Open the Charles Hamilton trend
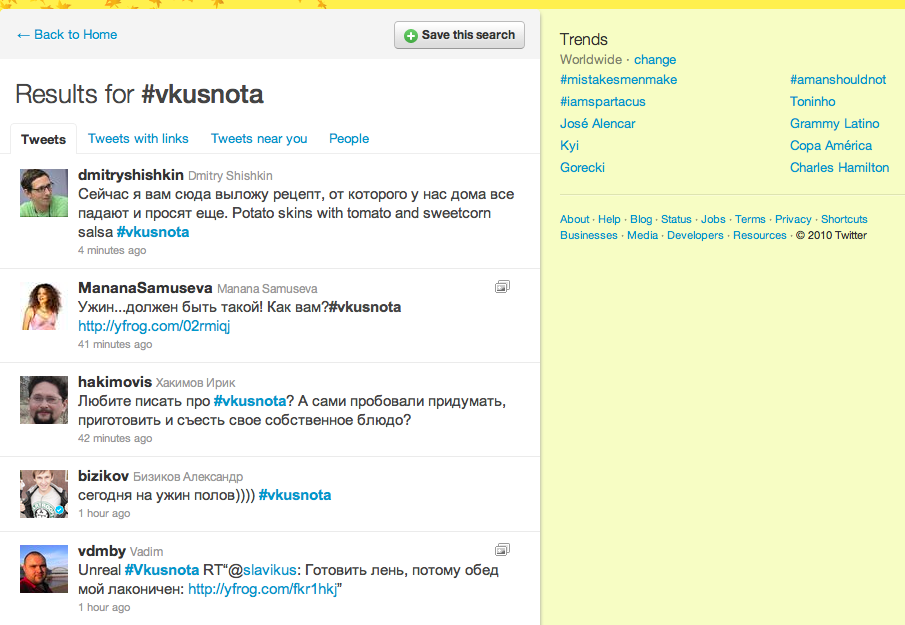The width and height of the screenshot is (905, 625). (839, 167)
